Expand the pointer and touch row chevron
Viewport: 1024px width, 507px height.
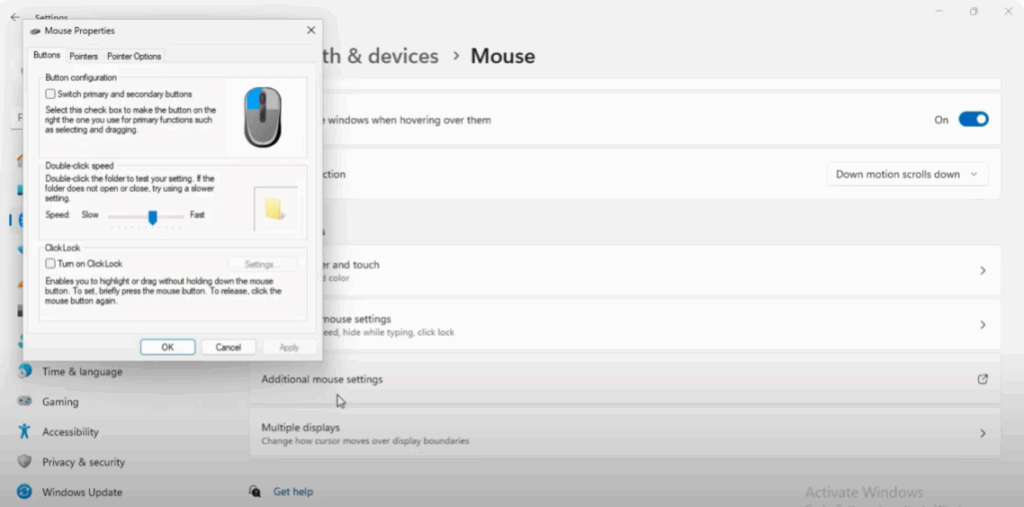(982, 270)
